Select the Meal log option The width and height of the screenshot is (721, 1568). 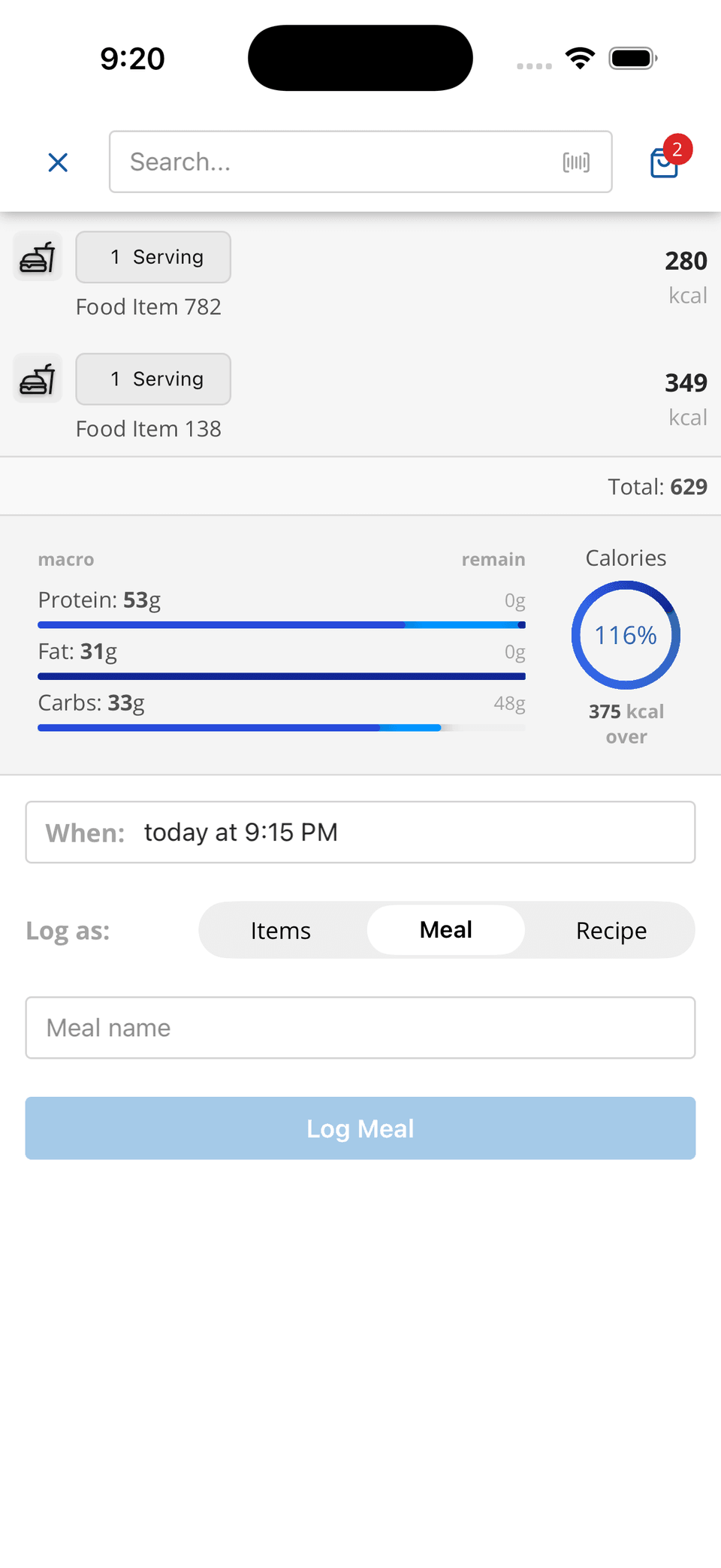tap(446, 930)
